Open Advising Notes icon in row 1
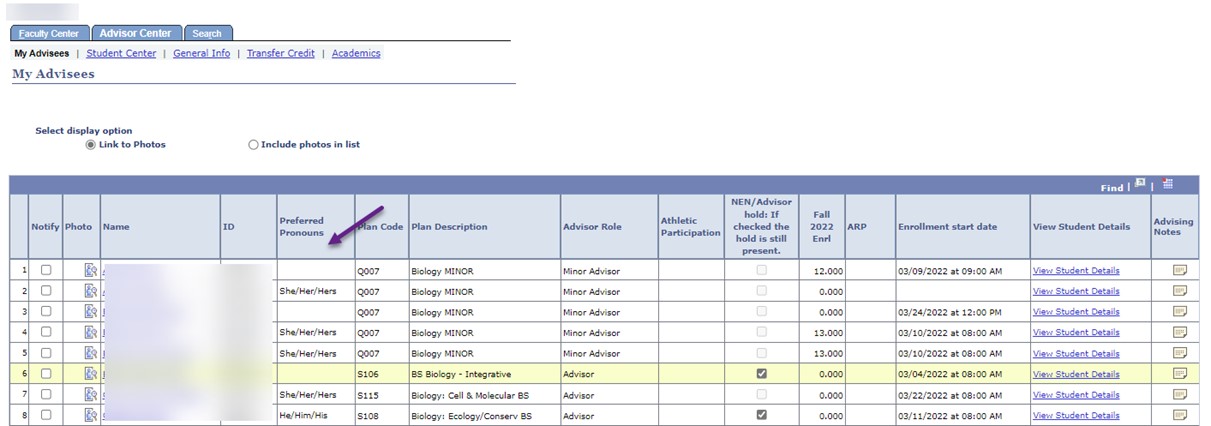This screenshot has width=1211, height=426. (1179, 270)
